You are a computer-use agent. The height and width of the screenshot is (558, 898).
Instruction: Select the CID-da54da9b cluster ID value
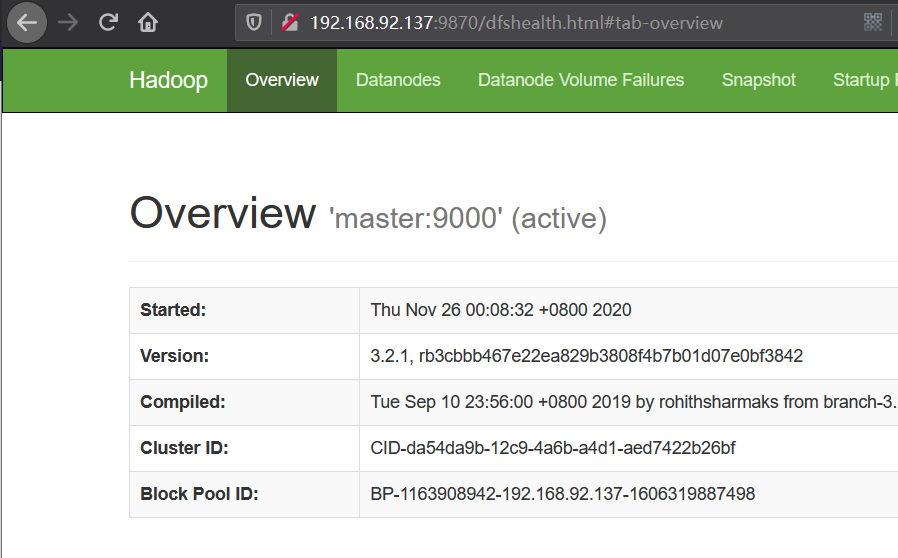click(553, 448)
